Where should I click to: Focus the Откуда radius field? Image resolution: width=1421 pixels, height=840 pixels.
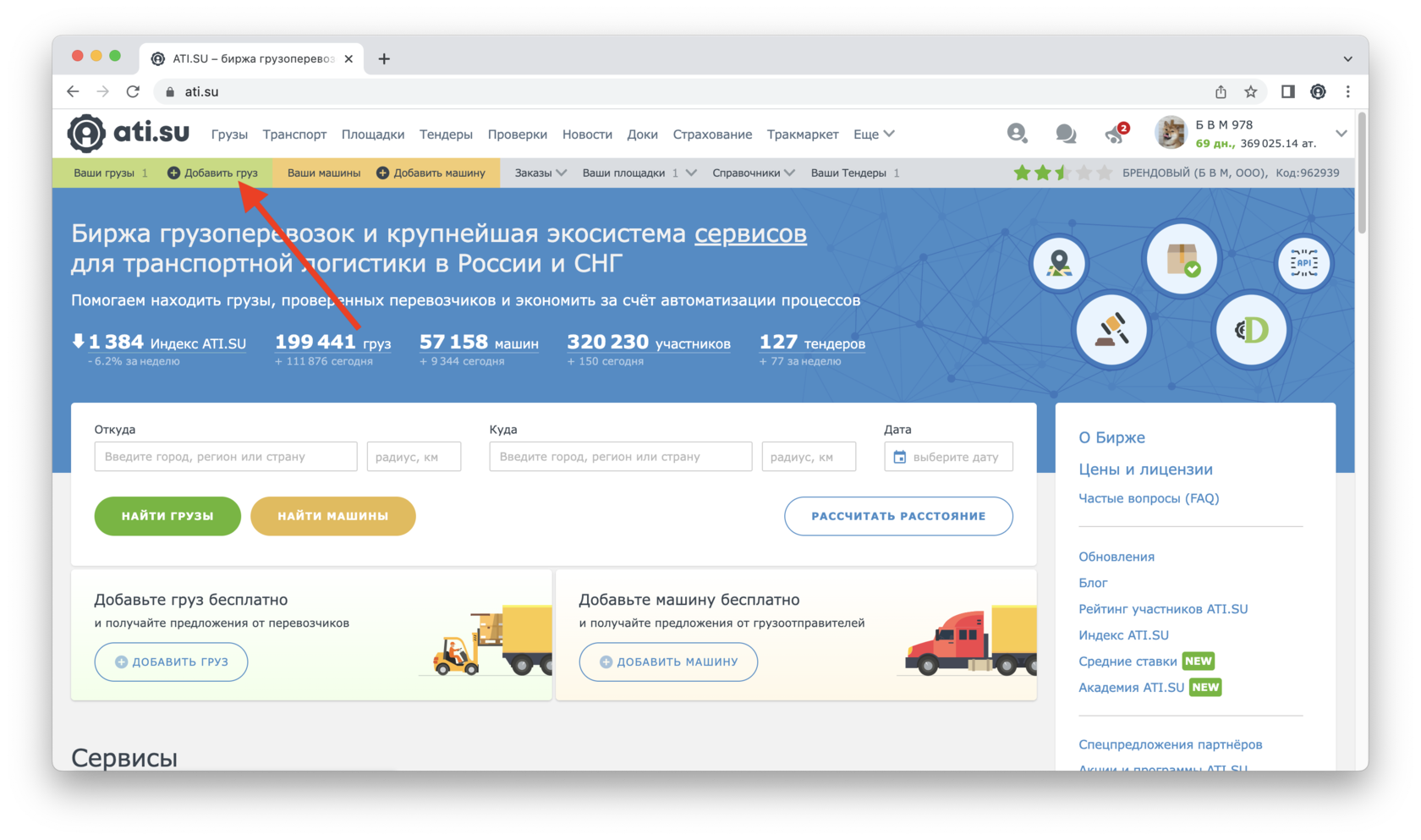pyautogui.click(x=414, y=457)
